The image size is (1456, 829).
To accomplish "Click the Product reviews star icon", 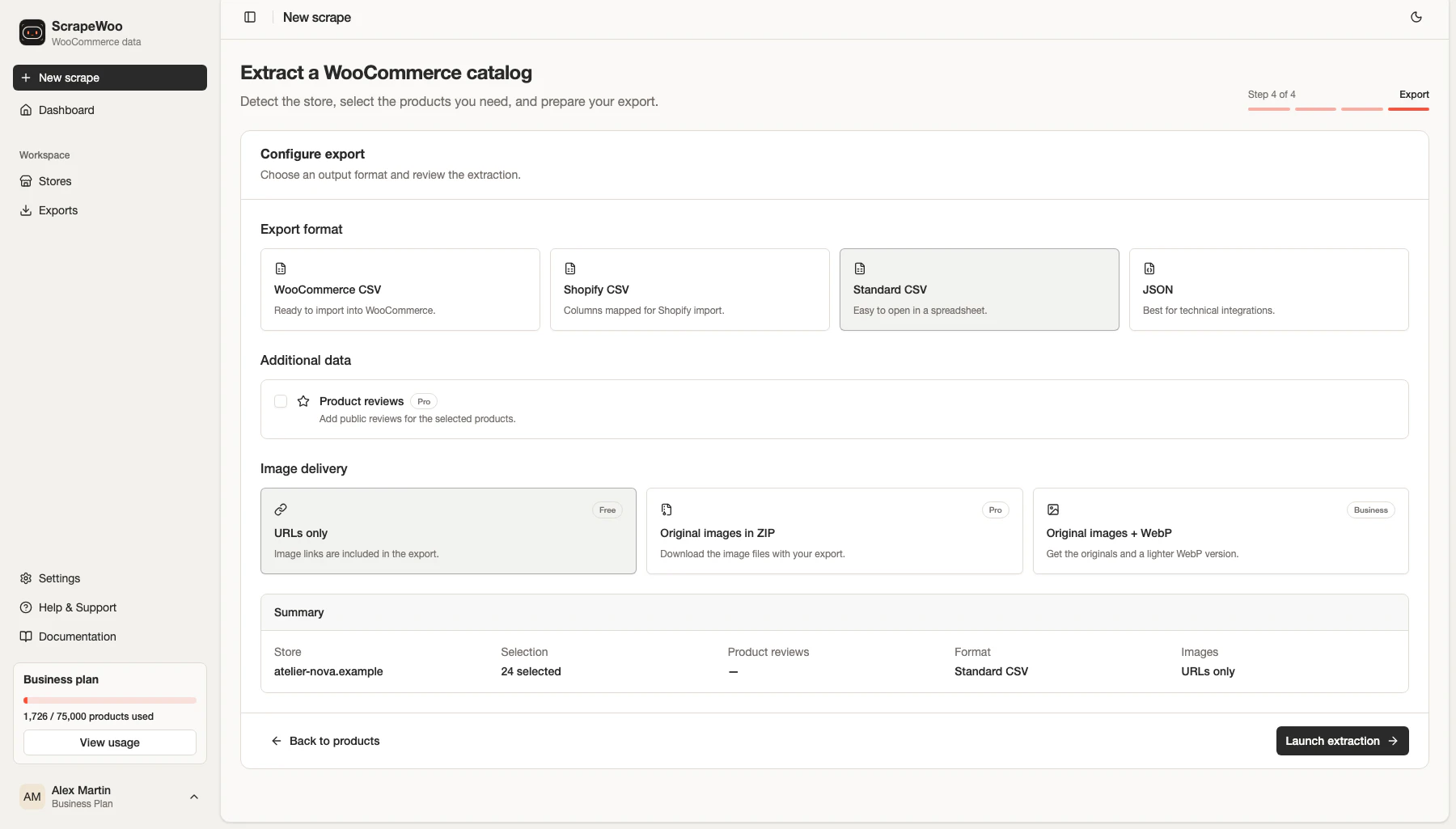I will 303,401.
